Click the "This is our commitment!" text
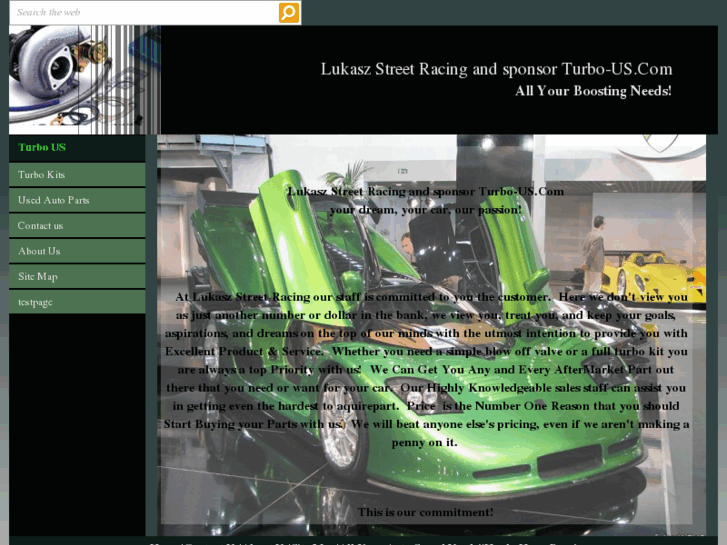 coord(425,512)
